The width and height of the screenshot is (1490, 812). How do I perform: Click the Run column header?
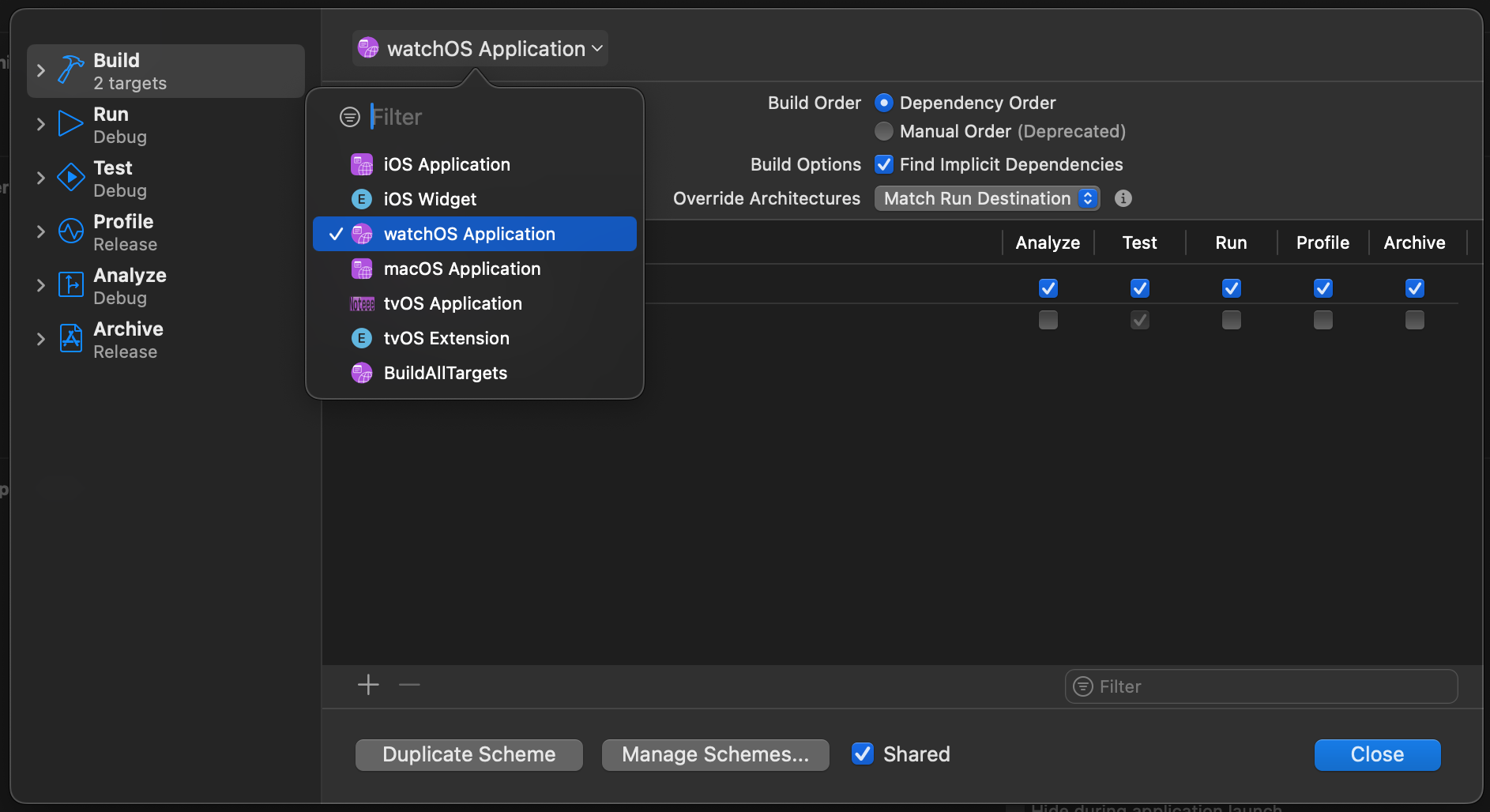point(1231,242)
